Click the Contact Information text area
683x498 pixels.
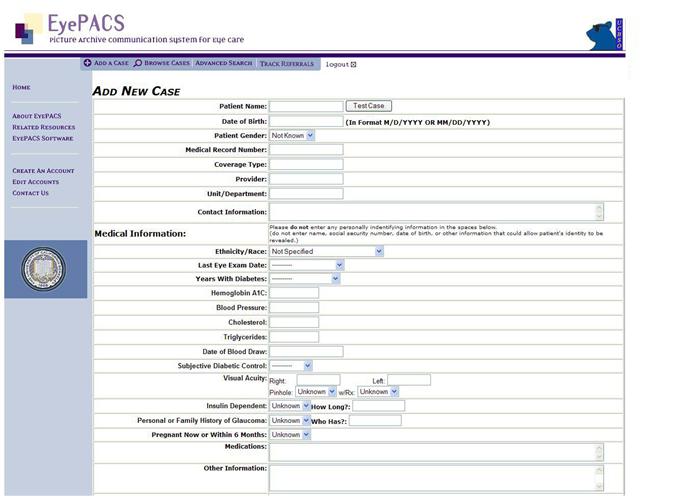tap(436, 212)
